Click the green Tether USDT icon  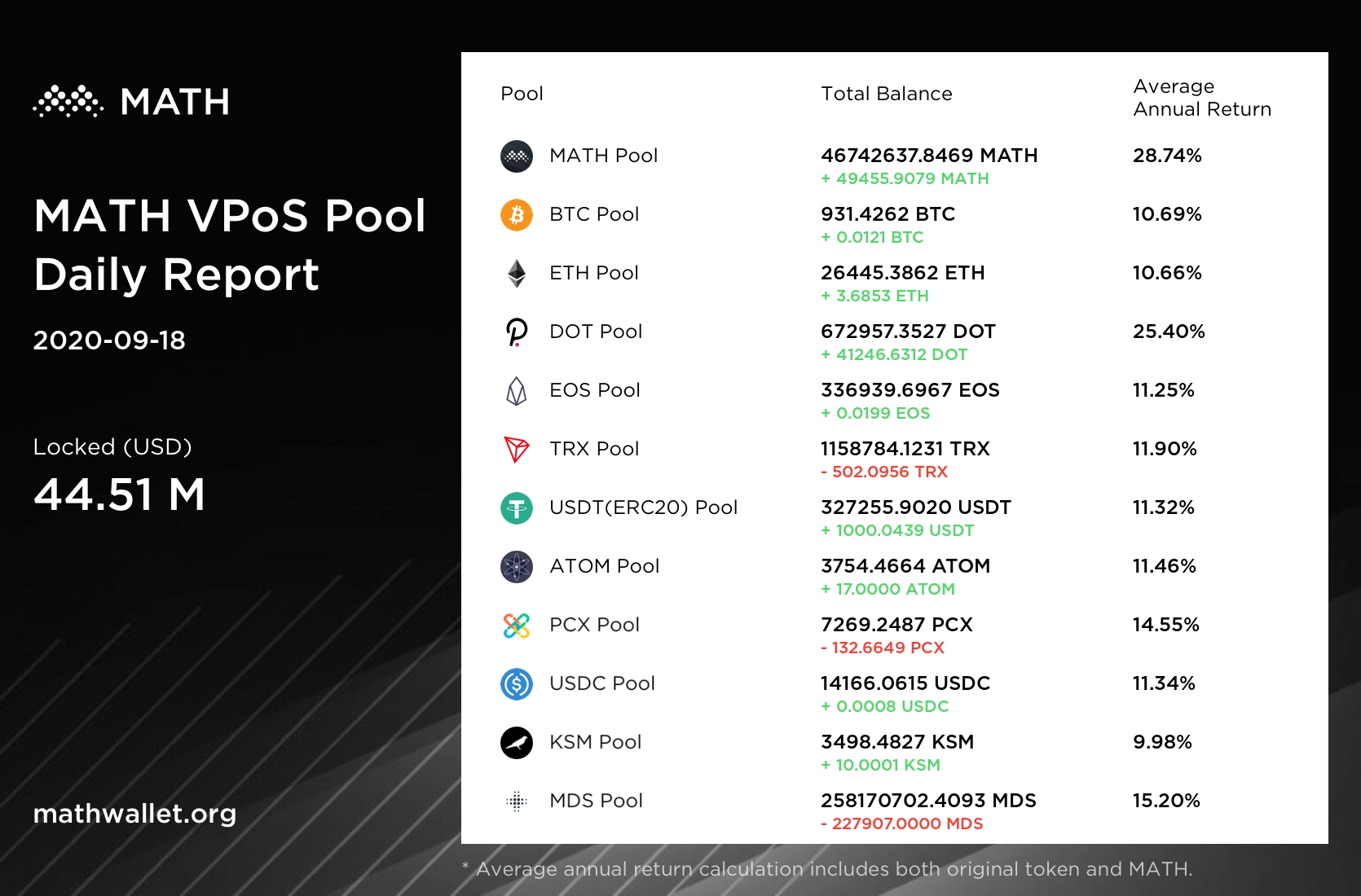(516, 508)
